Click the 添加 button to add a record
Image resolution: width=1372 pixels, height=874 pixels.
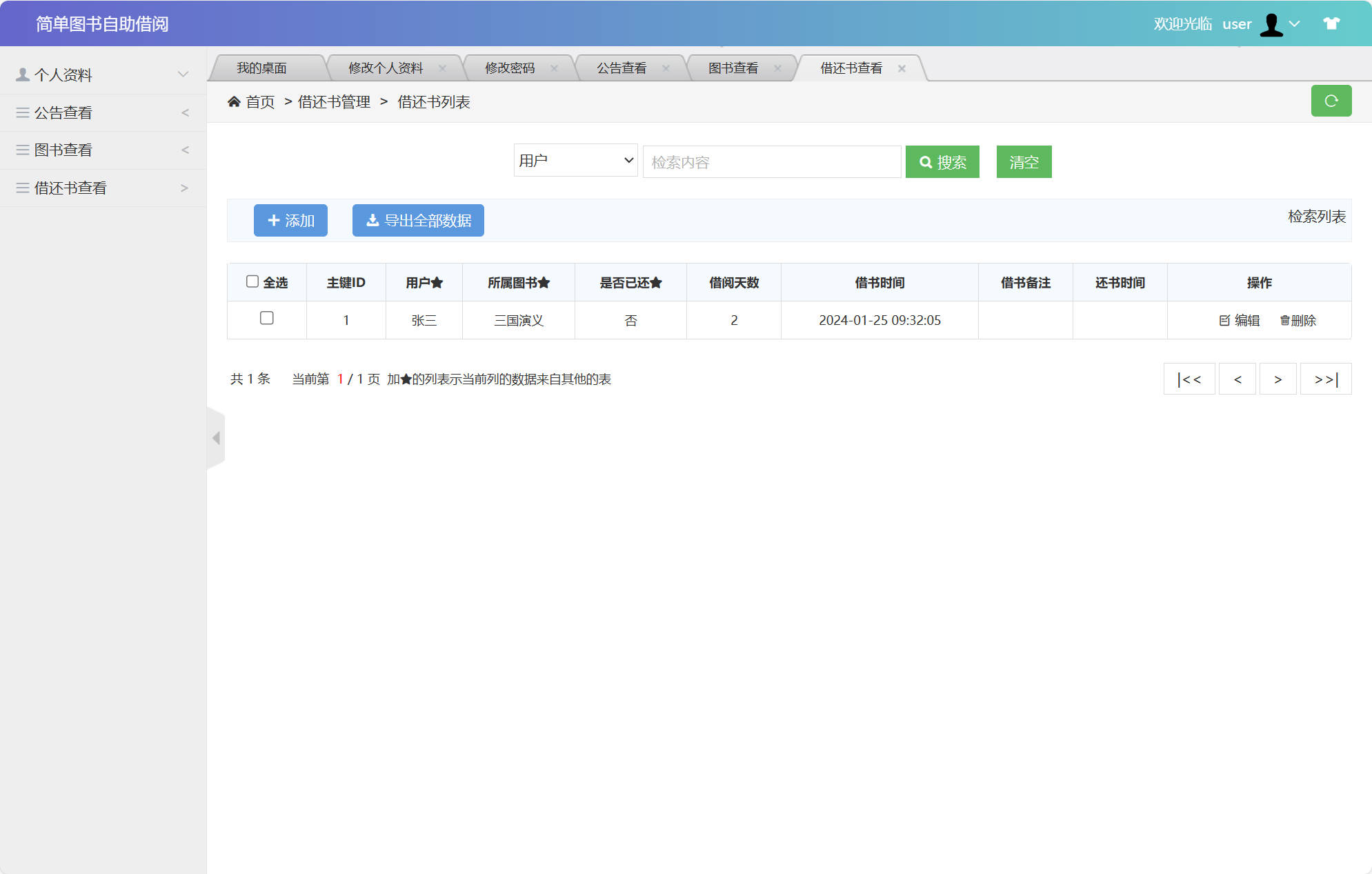290,220
